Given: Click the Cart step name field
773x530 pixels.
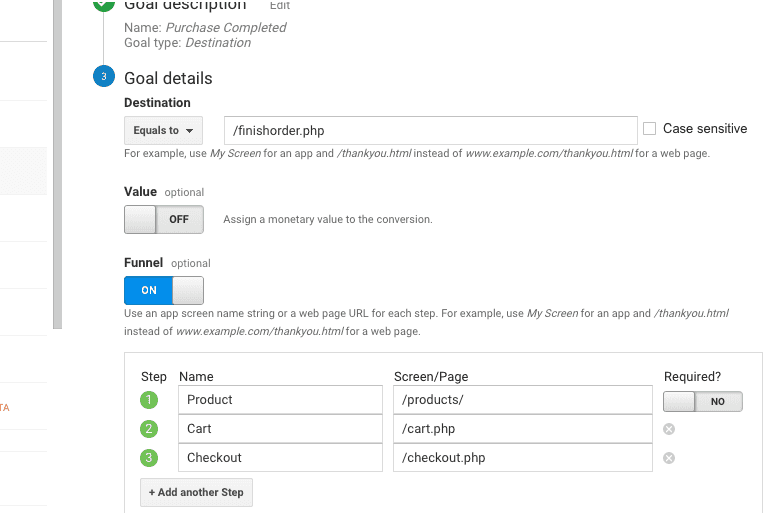Looking at the screenshot, I should point(280,429).
